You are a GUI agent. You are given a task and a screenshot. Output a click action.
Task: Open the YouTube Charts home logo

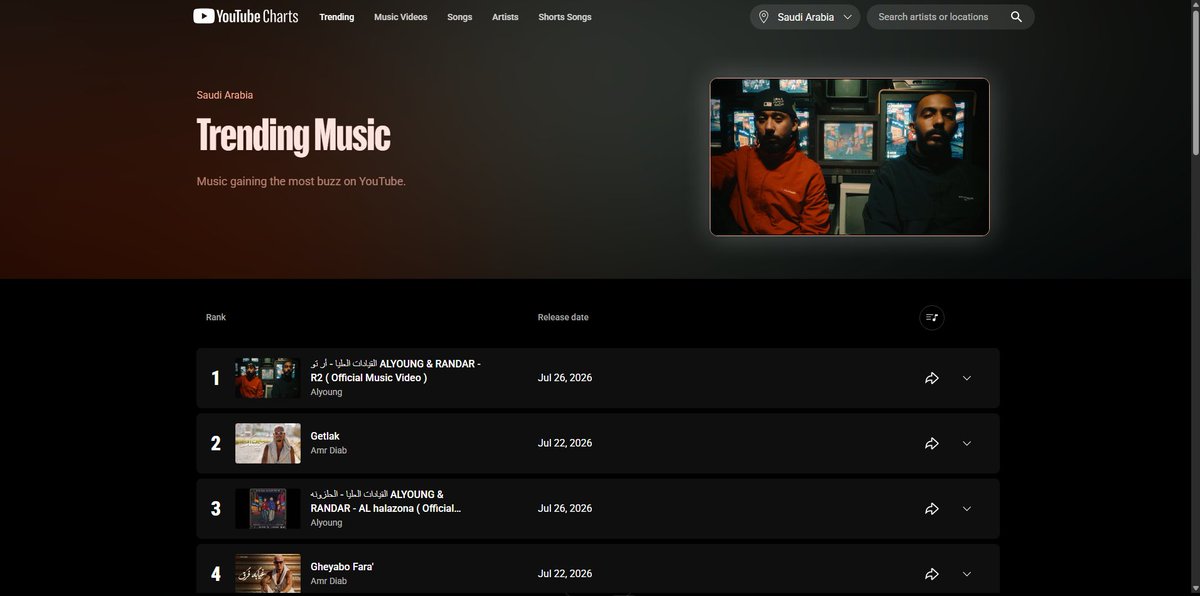(245, 16)
